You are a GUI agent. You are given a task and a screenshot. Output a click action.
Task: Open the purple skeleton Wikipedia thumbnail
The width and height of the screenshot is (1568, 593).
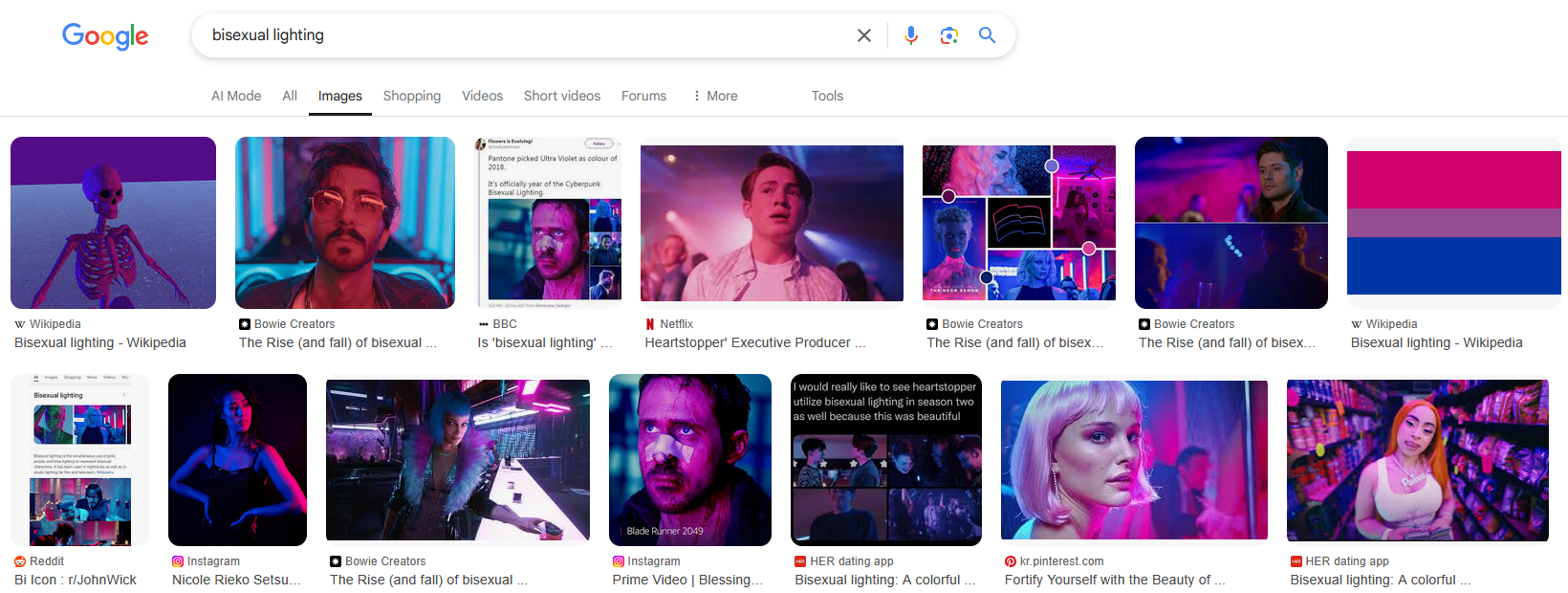click(113, 222)
